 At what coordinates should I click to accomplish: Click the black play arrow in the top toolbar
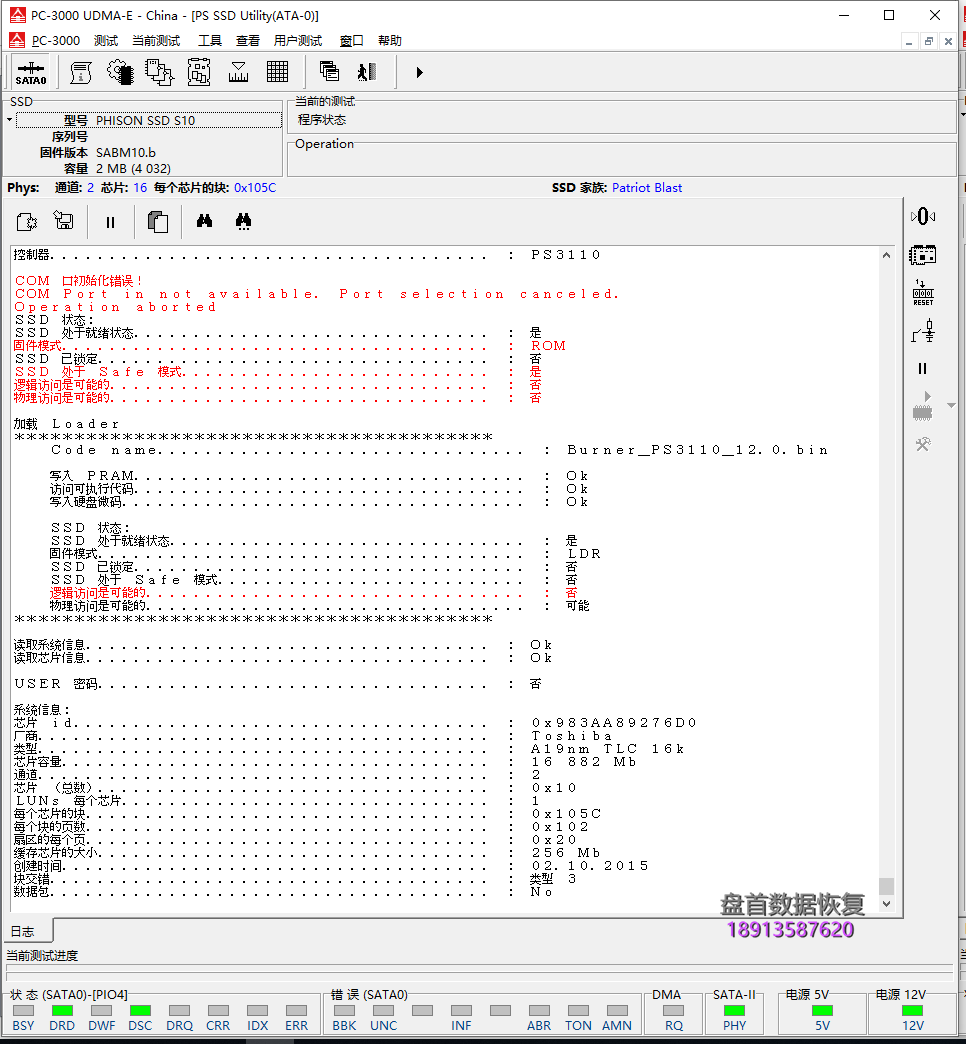(x=419, y=72)
